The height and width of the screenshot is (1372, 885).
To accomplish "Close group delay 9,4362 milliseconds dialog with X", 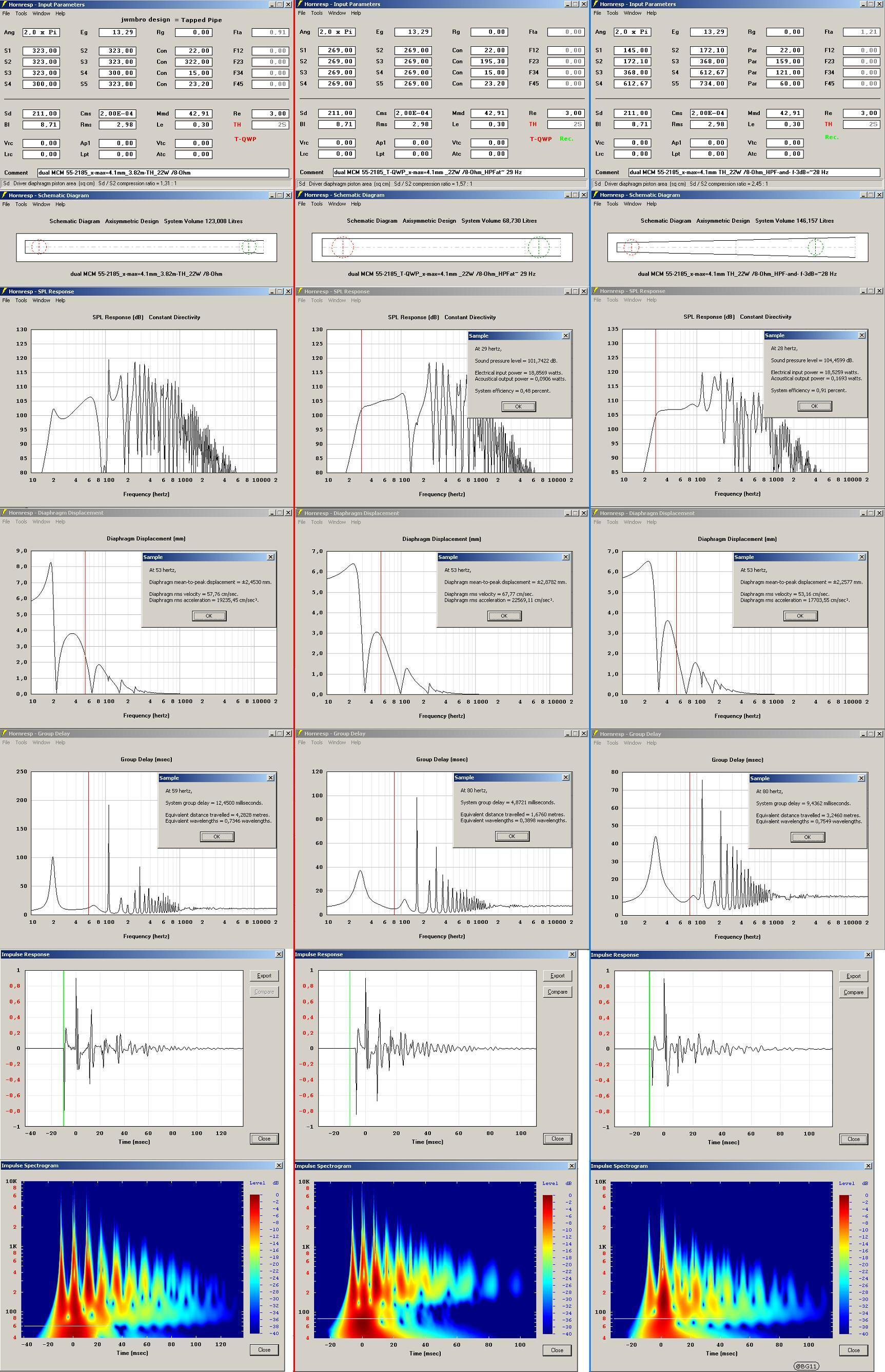I will click(861, 778).
